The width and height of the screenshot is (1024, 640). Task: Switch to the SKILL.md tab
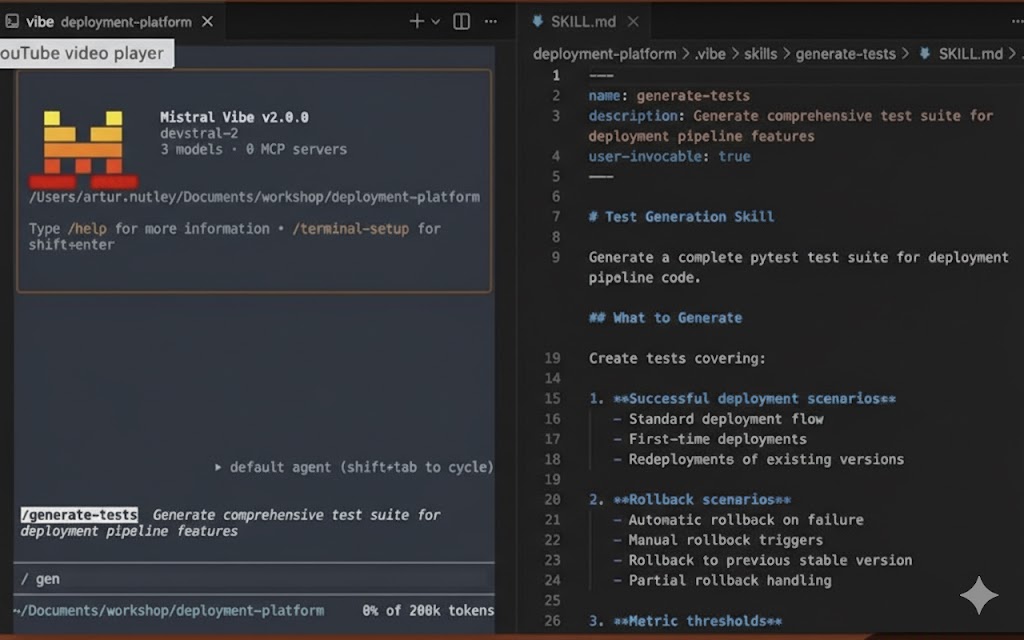582,21
